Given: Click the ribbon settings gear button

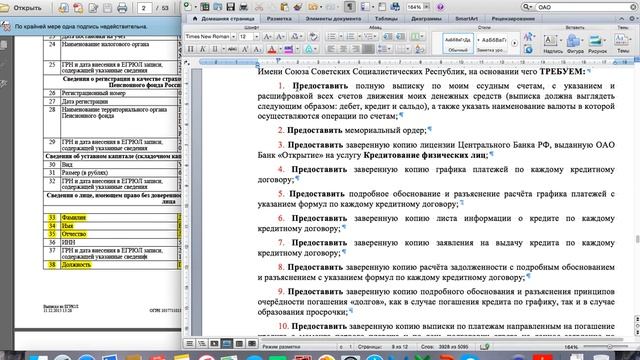Looking at the screenshot, I should click(x=632, y=19).
